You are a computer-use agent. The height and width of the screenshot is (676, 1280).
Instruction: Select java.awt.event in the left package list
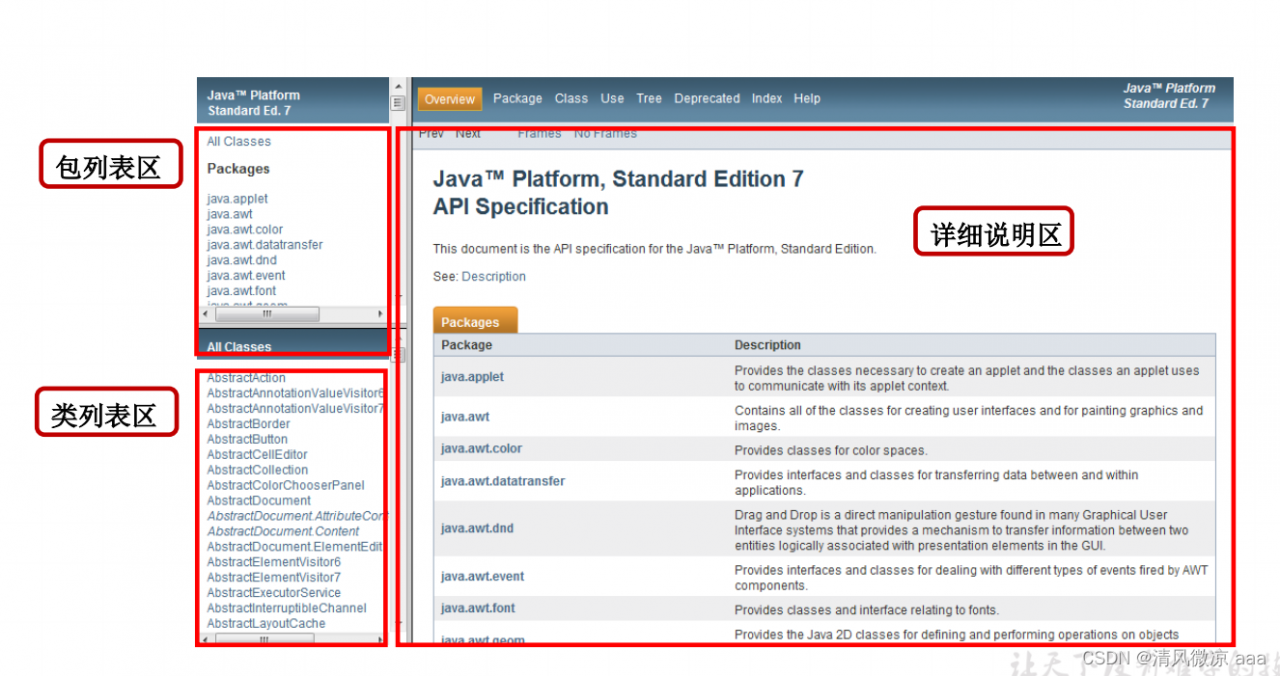pyautogui.click(x=246, y=276)
